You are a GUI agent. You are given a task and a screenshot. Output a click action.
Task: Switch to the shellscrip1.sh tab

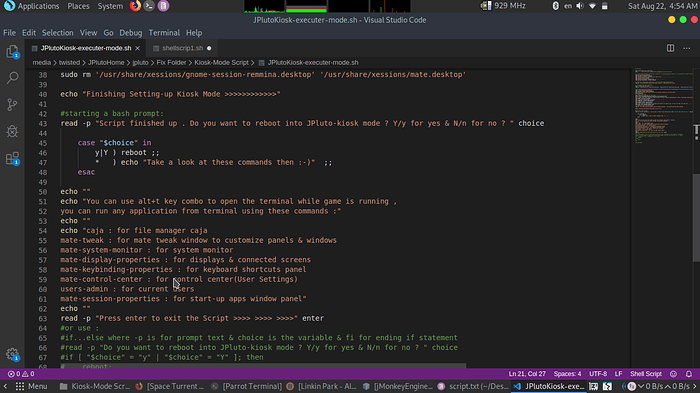[x=183, y=48]
